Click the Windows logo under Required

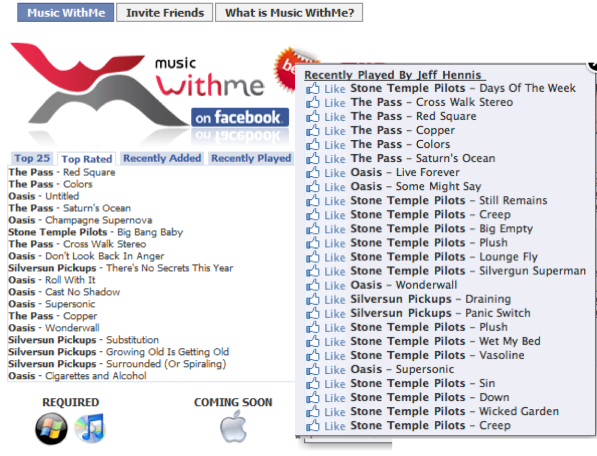pyautogui.click(x=51, y=429)
